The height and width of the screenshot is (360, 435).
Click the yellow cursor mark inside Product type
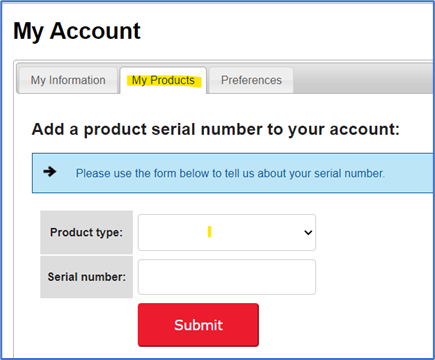coord(209,232)
